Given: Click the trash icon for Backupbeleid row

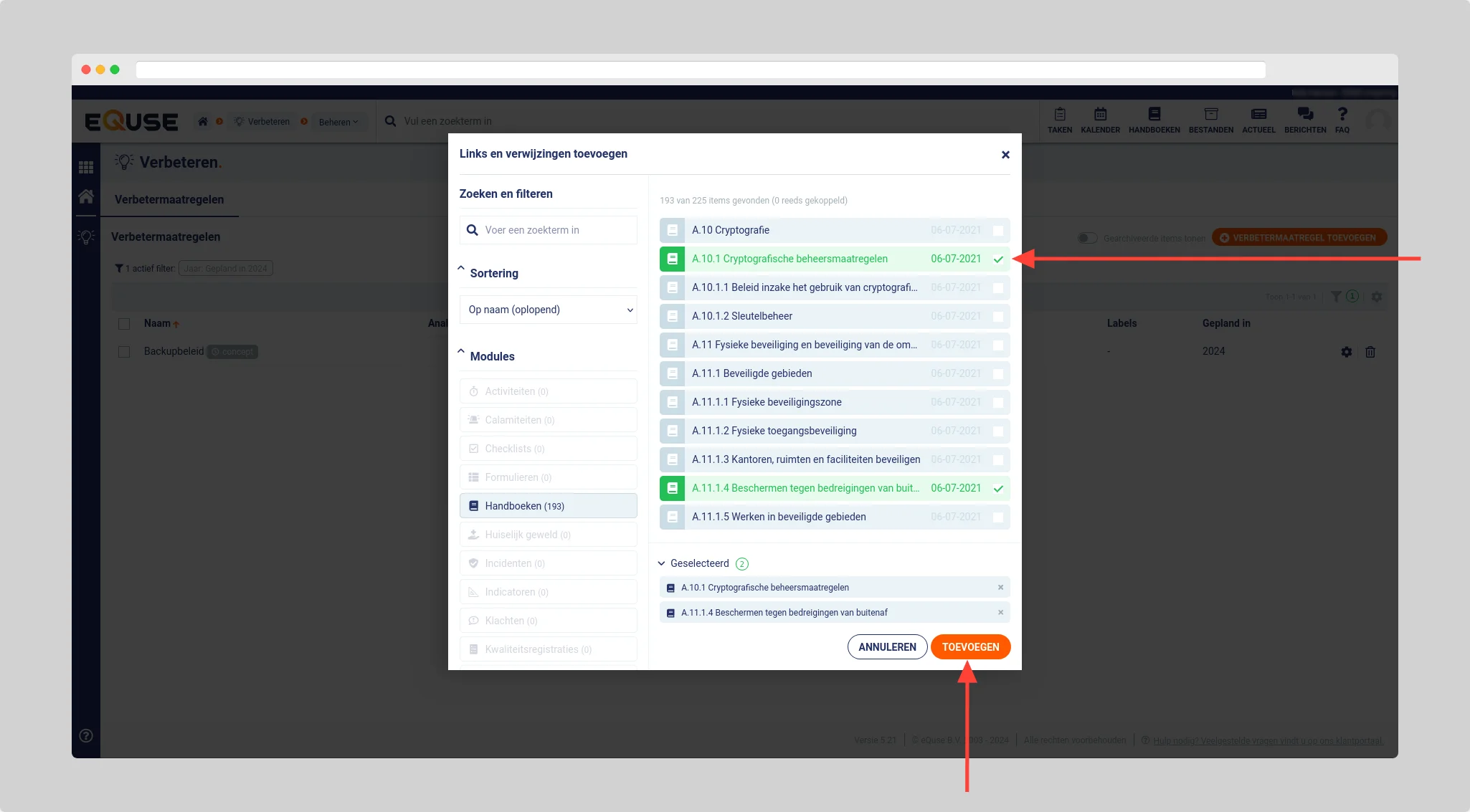Looking at the screenshot, I should (1370, 352).
